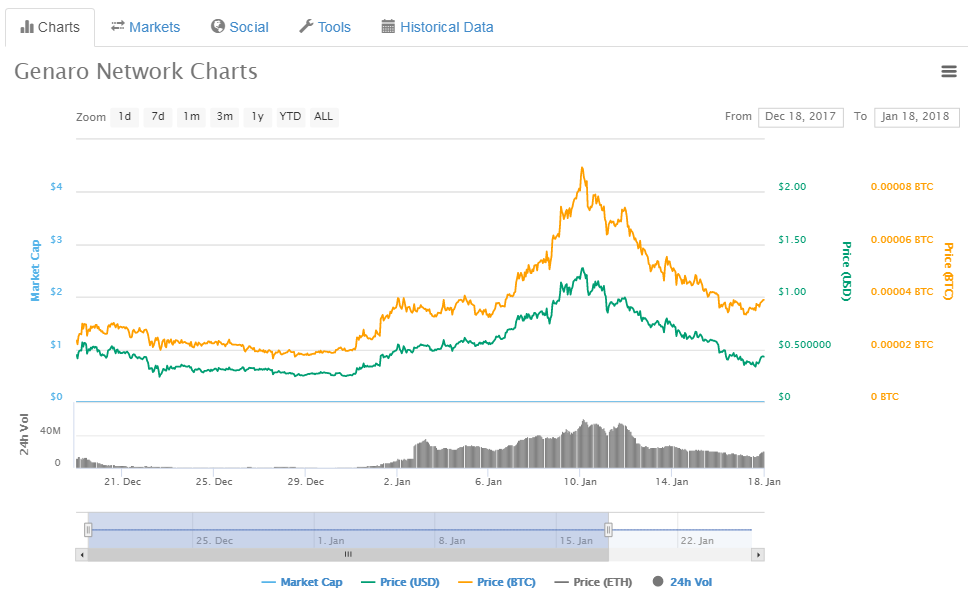Click the vertical Market Cap axis title
977x597 pixels.
(x=35, y=270)
